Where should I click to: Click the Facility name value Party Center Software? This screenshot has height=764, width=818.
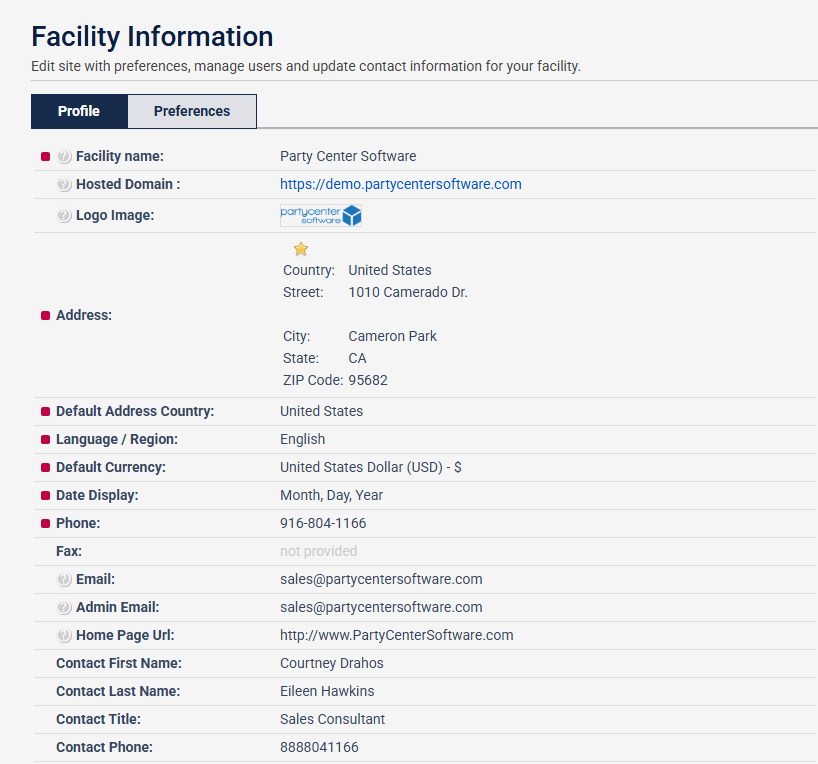click(x=348, y=156)
